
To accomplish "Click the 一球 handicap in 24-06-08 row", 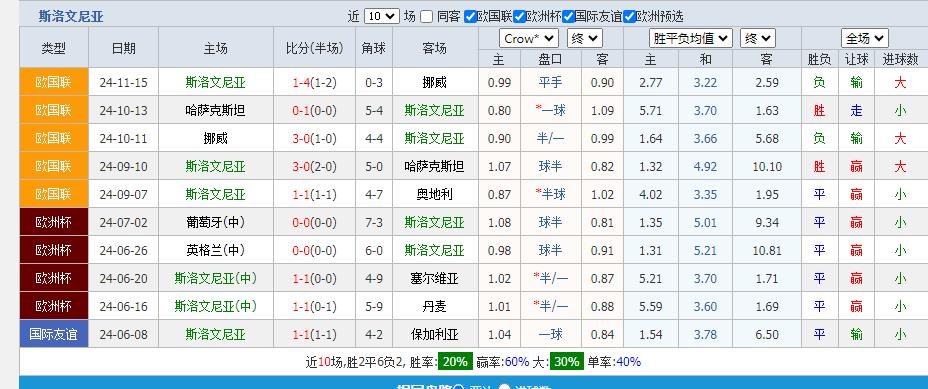I will [550, 335].
